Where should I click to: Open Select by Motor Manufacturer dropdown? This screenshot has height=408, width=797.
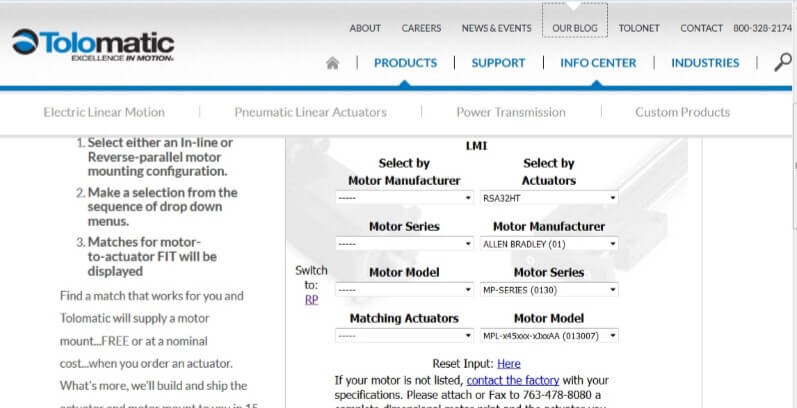(405, 198)
